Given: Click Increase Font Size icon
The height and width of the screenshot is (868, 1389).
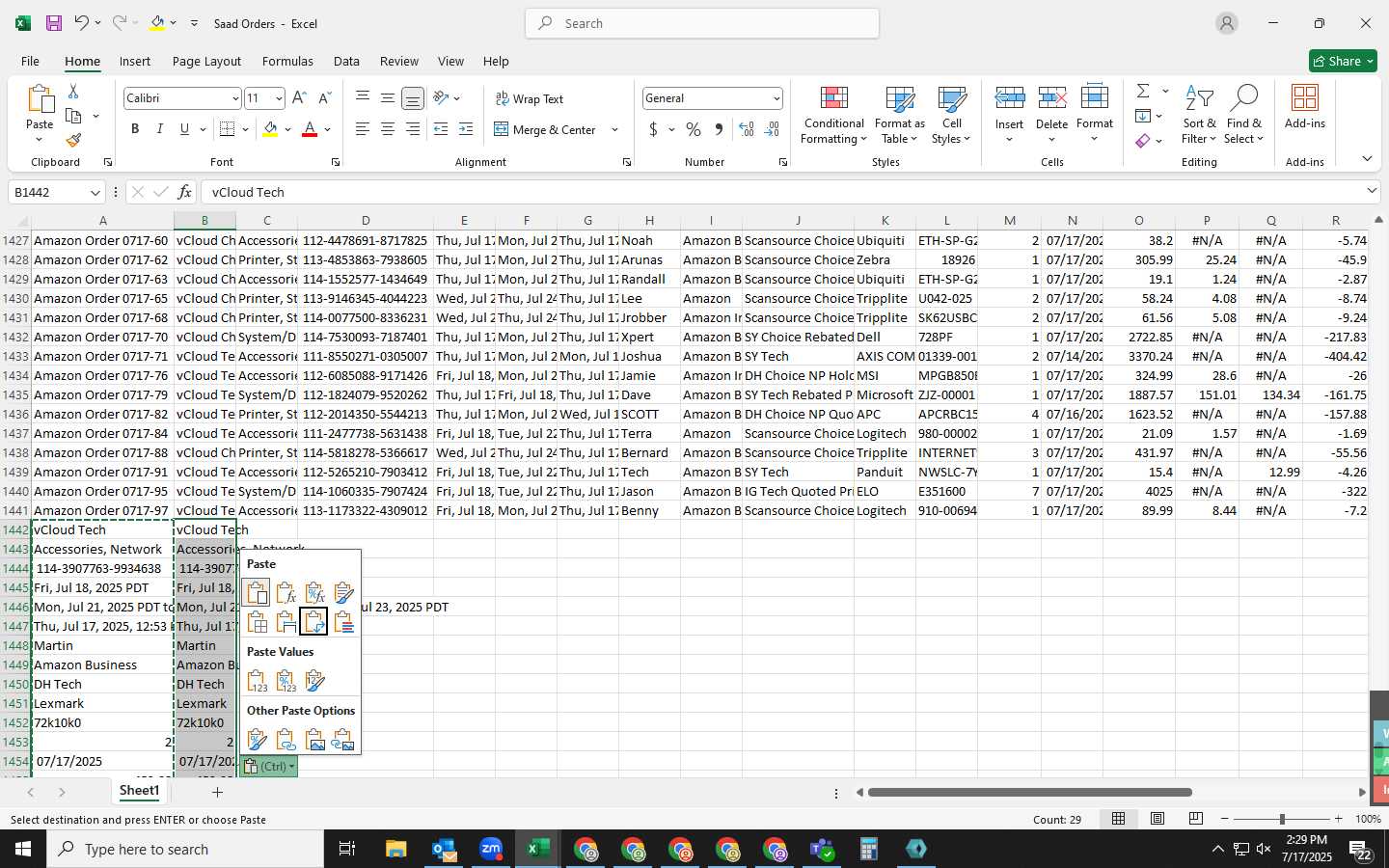Looking at the screenshot, I should [x=299, y=98].
